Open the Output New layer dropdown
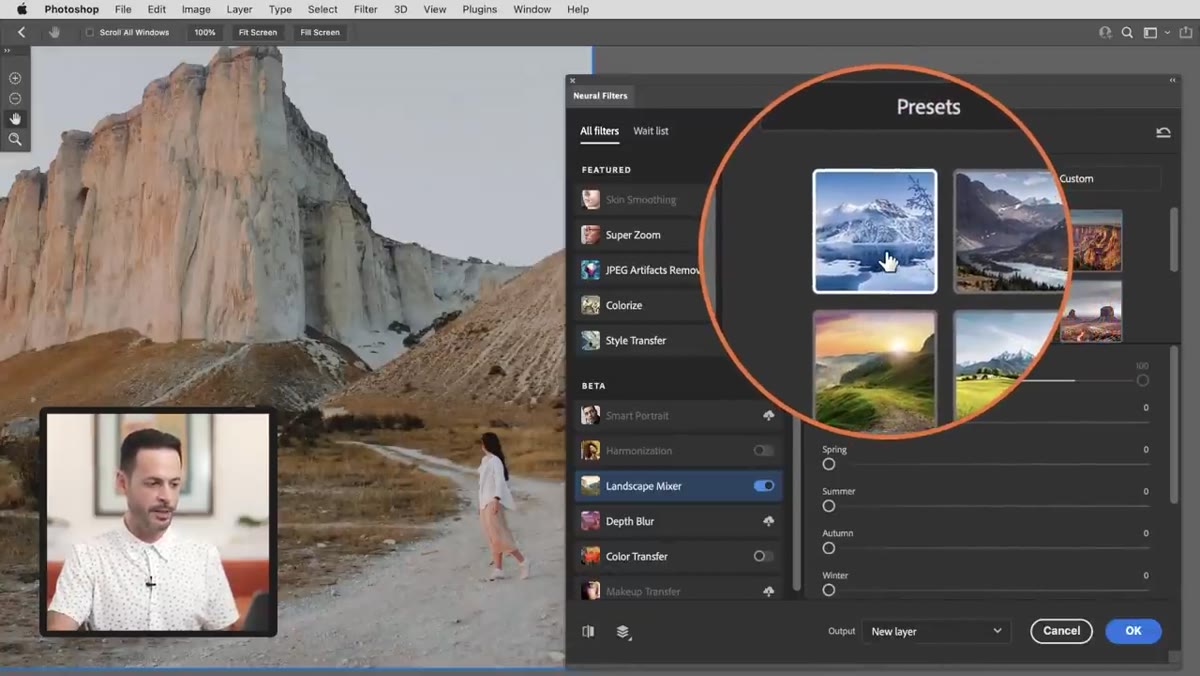 coord(936,631)
